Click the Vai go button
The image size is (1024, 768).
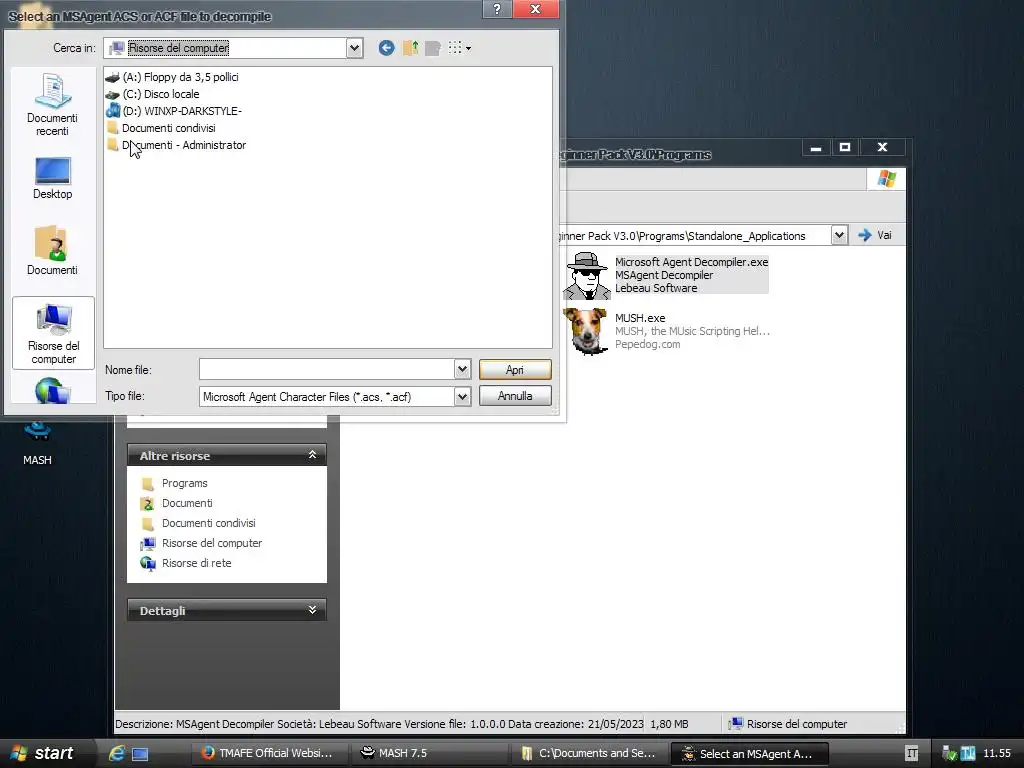(x=876, y=235)
